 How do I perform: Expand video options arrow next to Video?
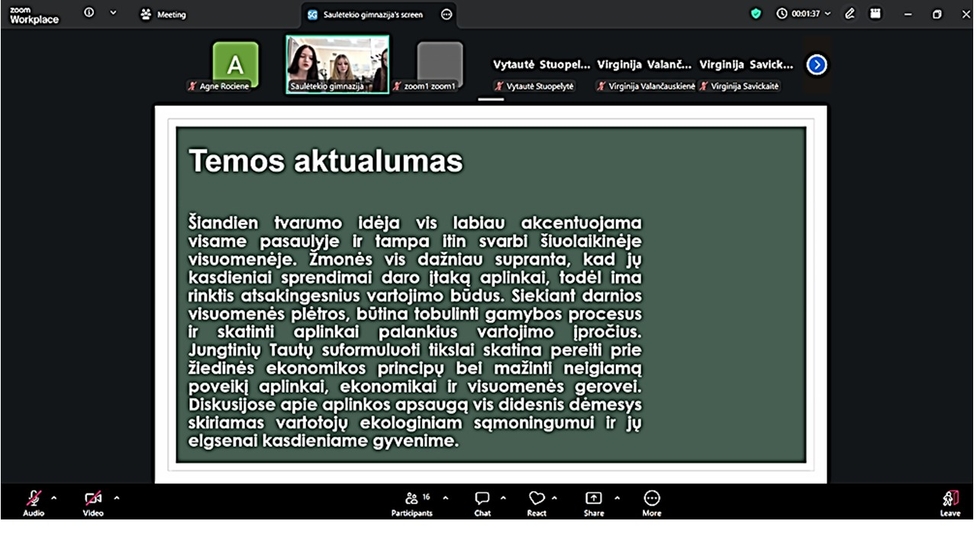[x=116, y=497]
